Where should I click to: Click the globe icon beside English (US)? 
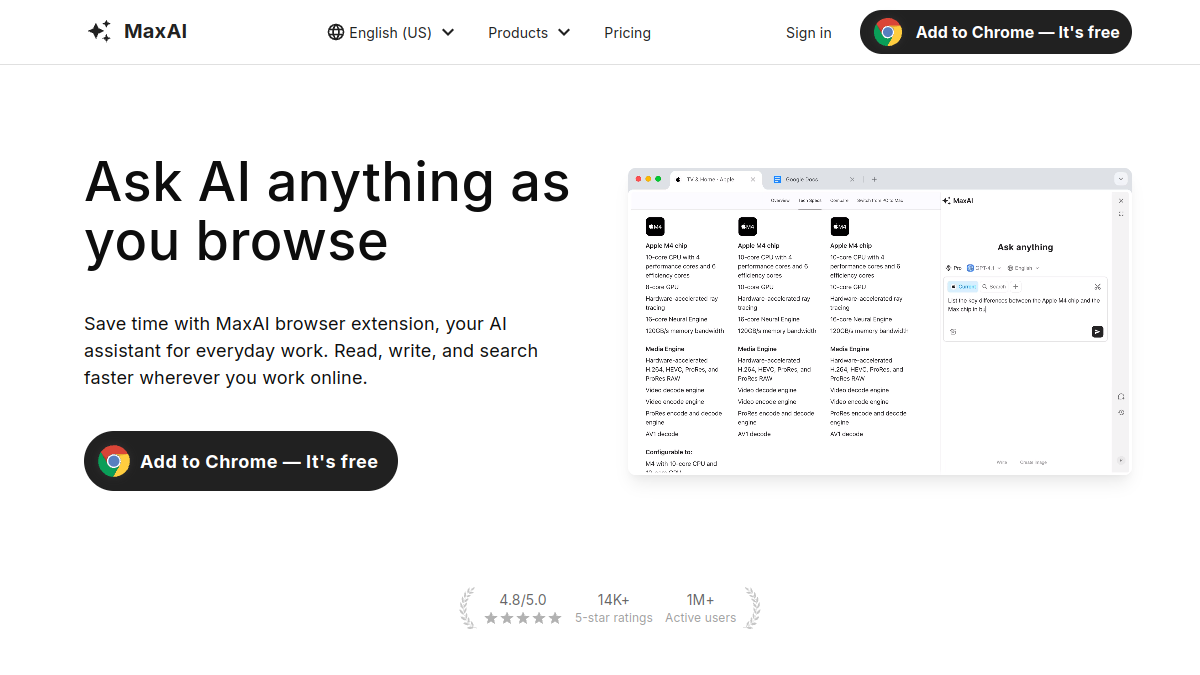336,32
